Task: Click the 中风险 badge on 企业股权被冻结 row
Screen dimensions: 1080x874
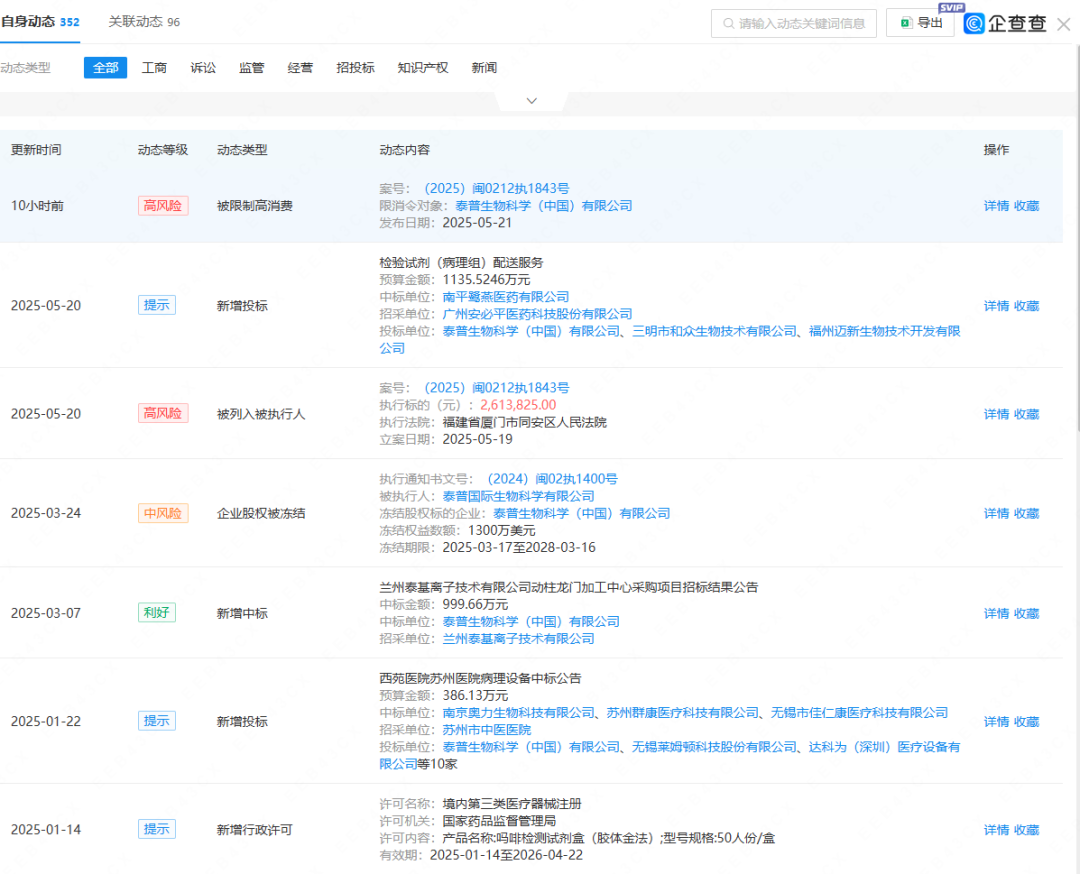Action: click(163, 513)
